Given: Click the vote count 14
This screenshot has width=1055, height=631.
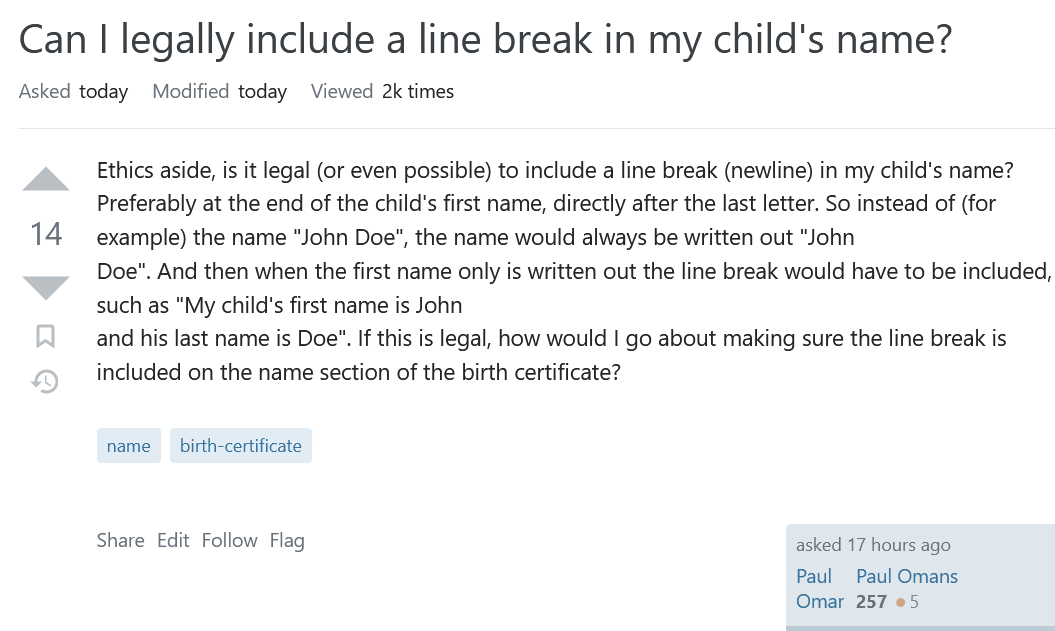Looking at the screenshot, I should click(x=46, y=234).
